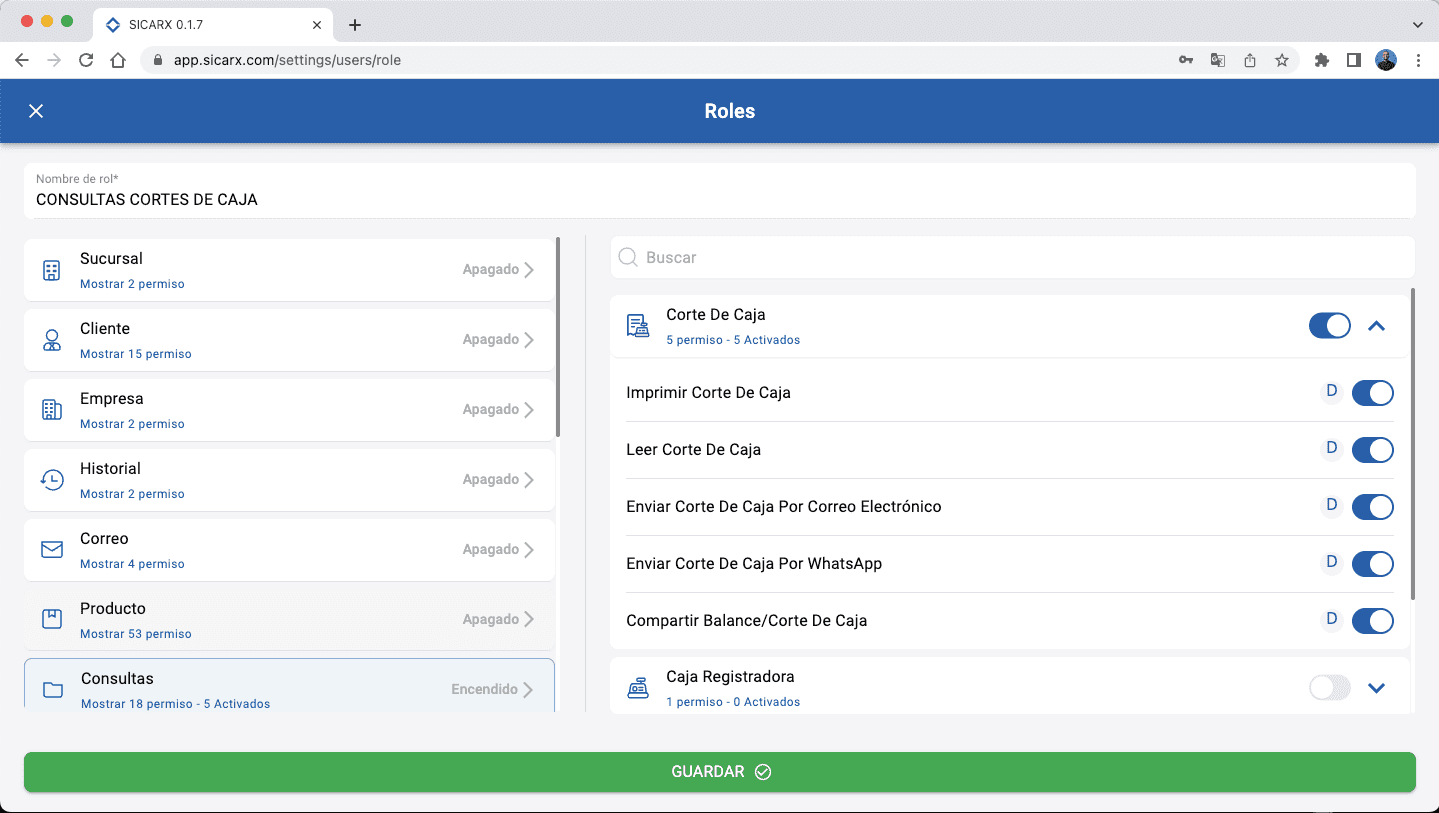Close the Roles dialog with the X icon

[x=36, y=111]
